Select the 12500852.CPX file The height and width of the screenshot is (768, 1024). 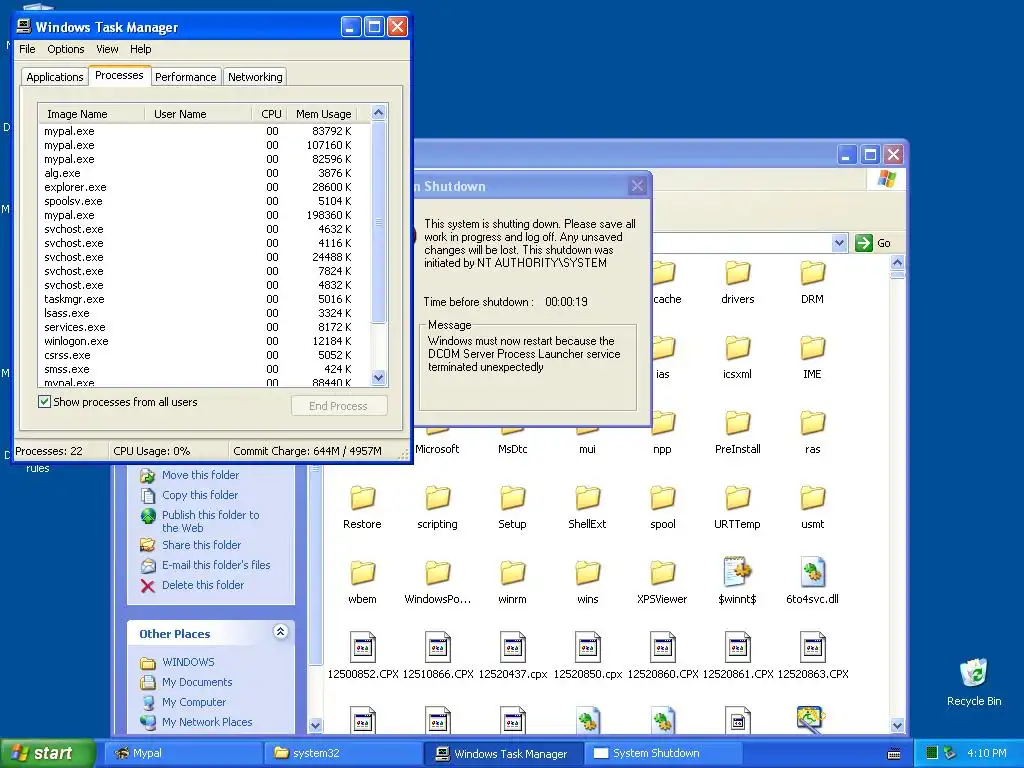click(x=362, y=656)
